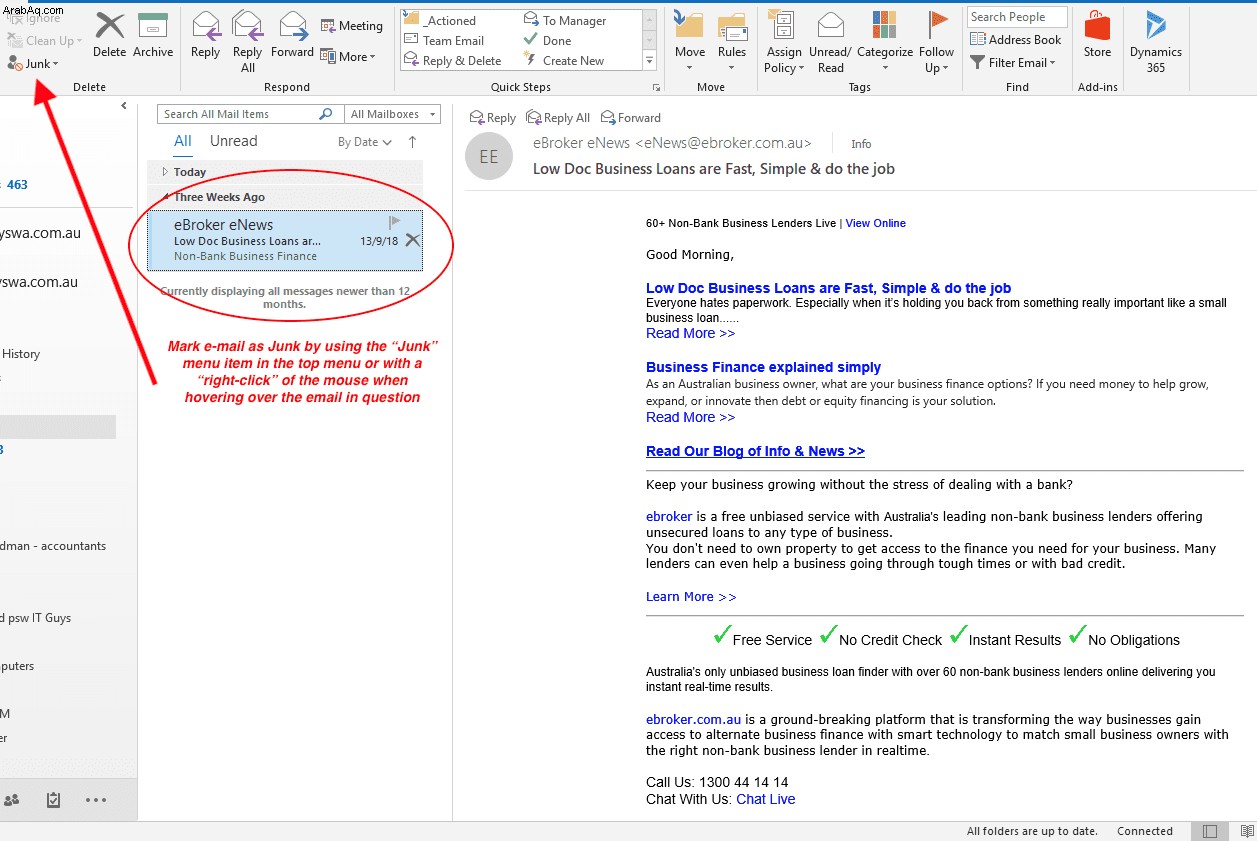Click the Info label in message header

pos(861,144)
